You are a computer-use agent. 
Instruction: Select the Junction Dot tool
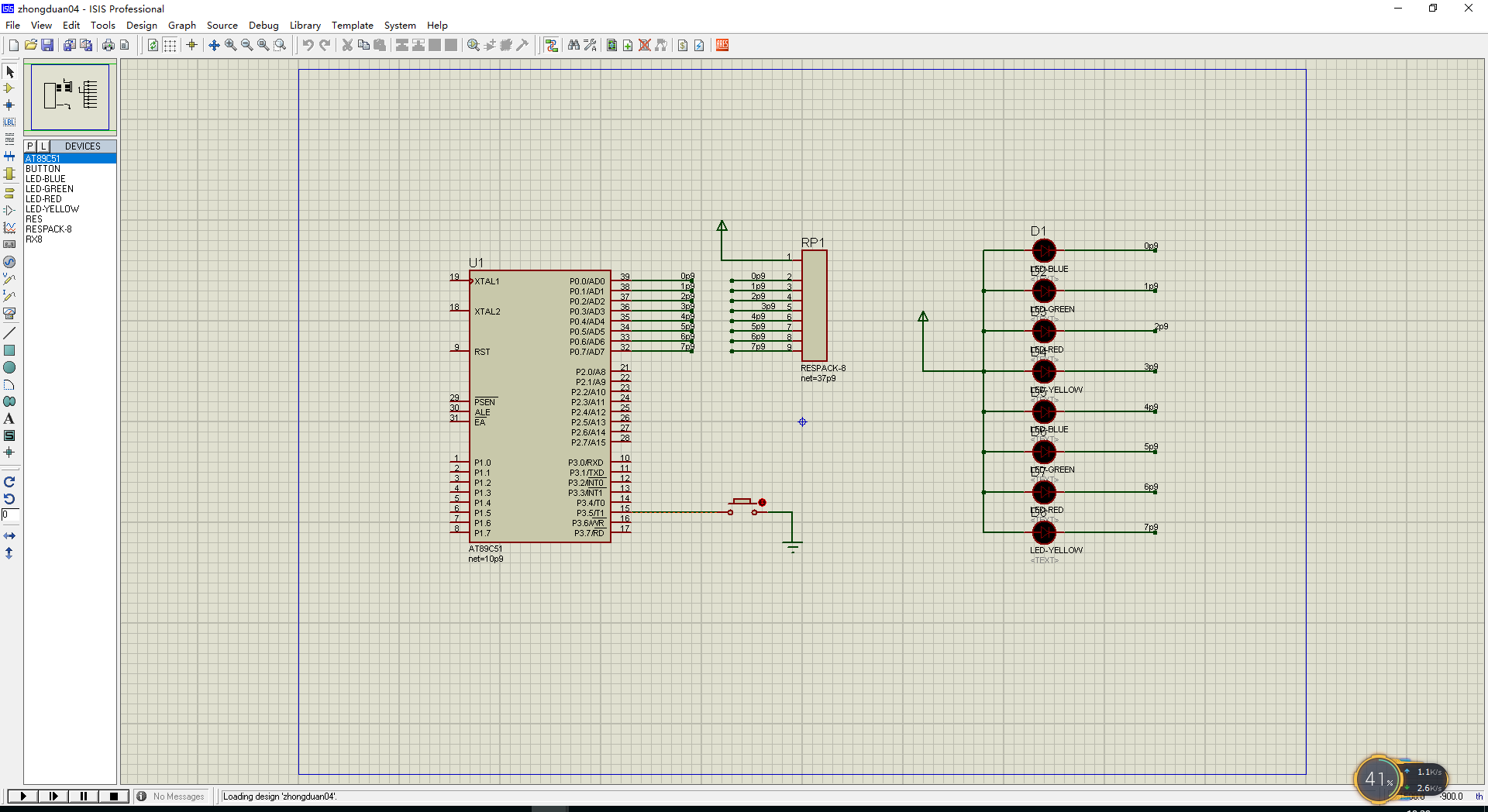pyautogui.click(x=9, y=105)
